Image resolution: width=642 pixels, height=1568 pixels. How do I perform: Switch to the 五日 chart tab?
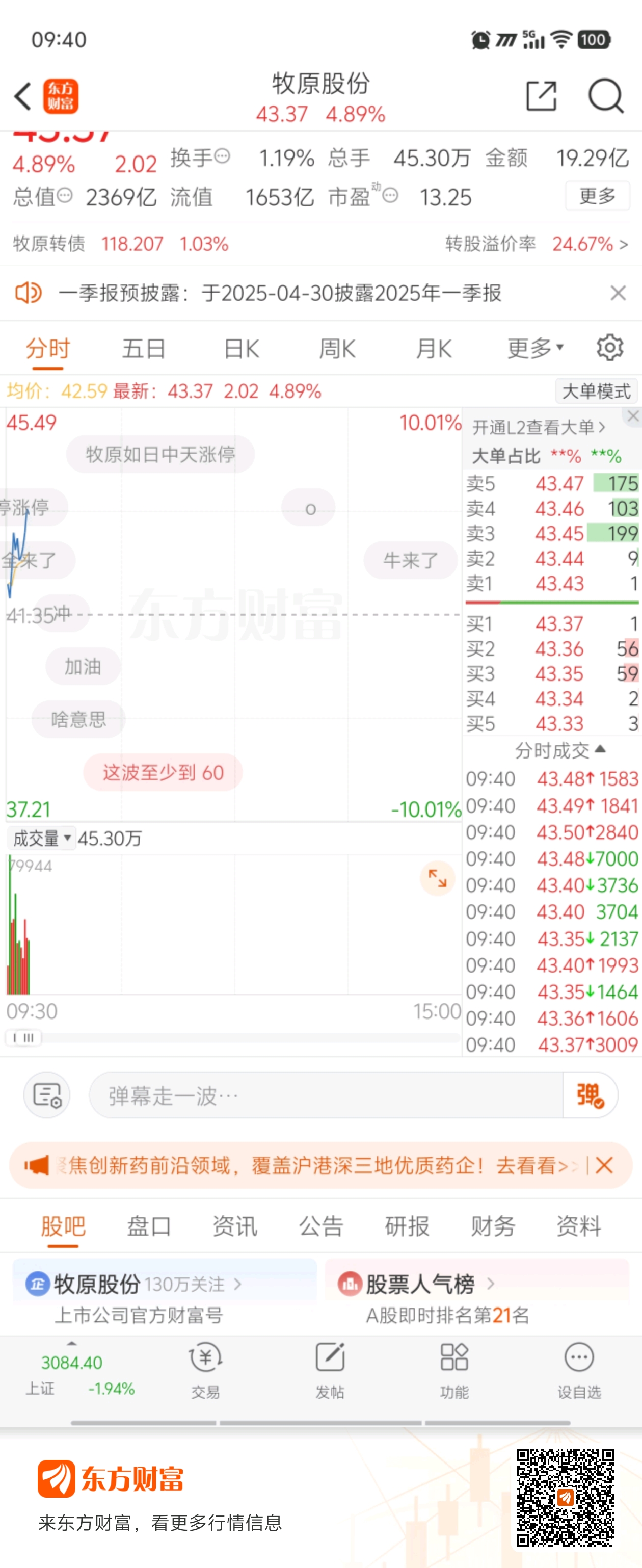[x=144, y=348]
